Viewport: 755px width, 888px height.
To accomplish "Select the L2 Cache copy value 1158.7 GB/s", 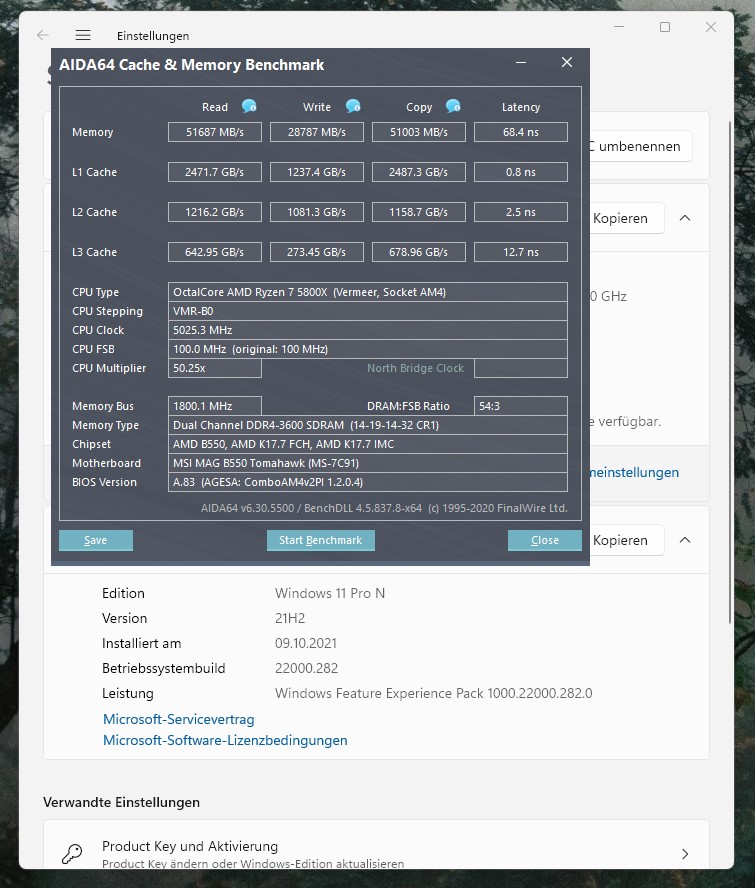I will tap(419, 212).
